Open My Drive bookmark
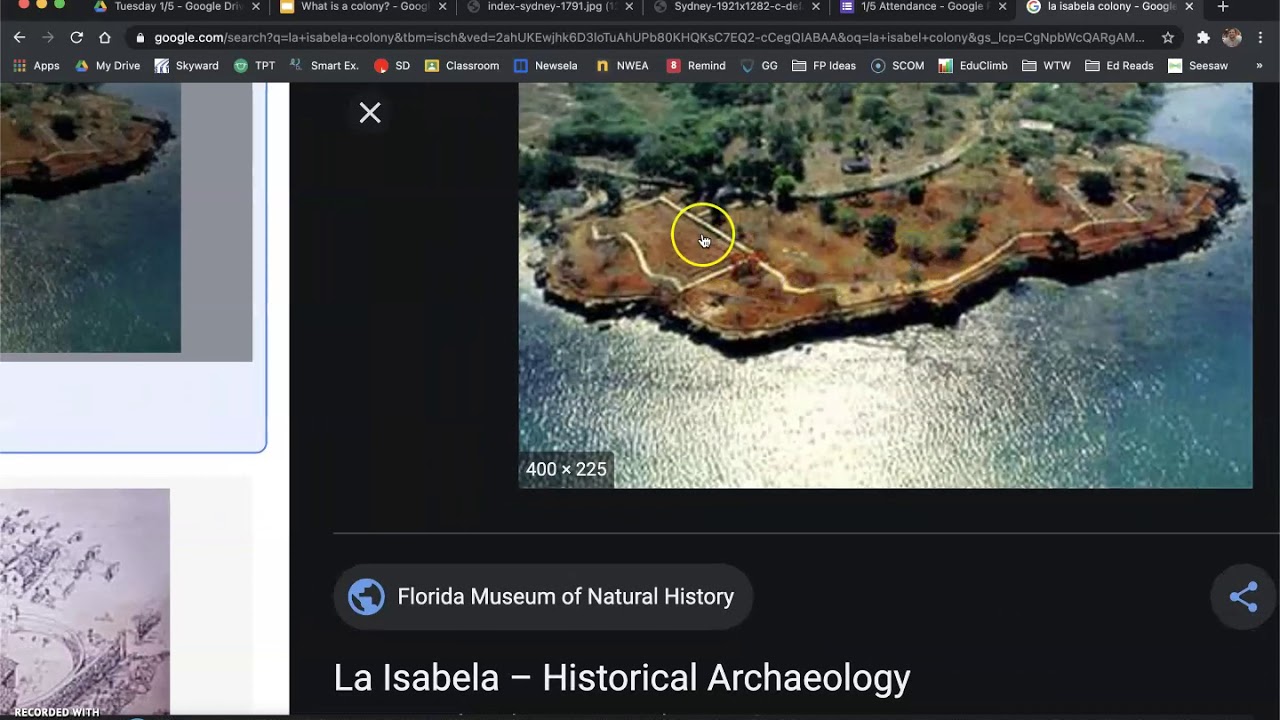1280x720 pixels. (108, 66)
